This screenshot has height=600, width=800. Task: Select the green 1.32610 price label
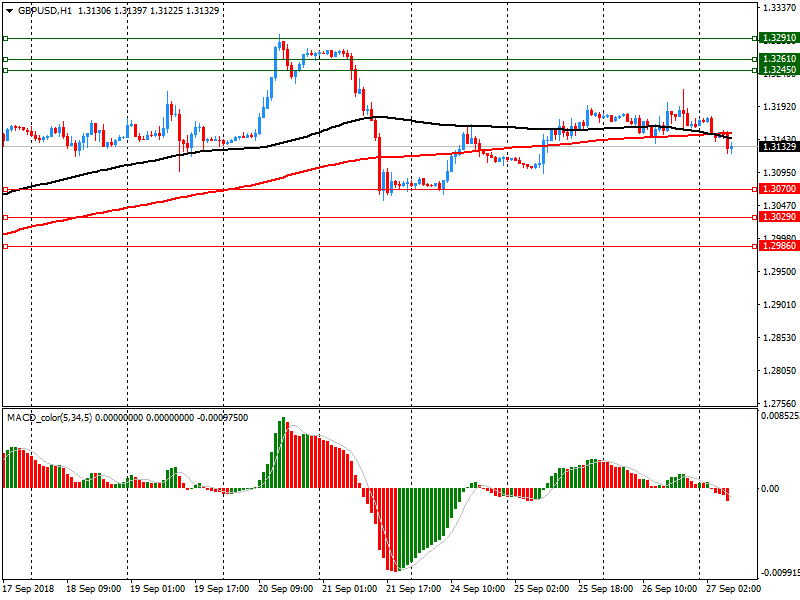(x=778, y=59)
